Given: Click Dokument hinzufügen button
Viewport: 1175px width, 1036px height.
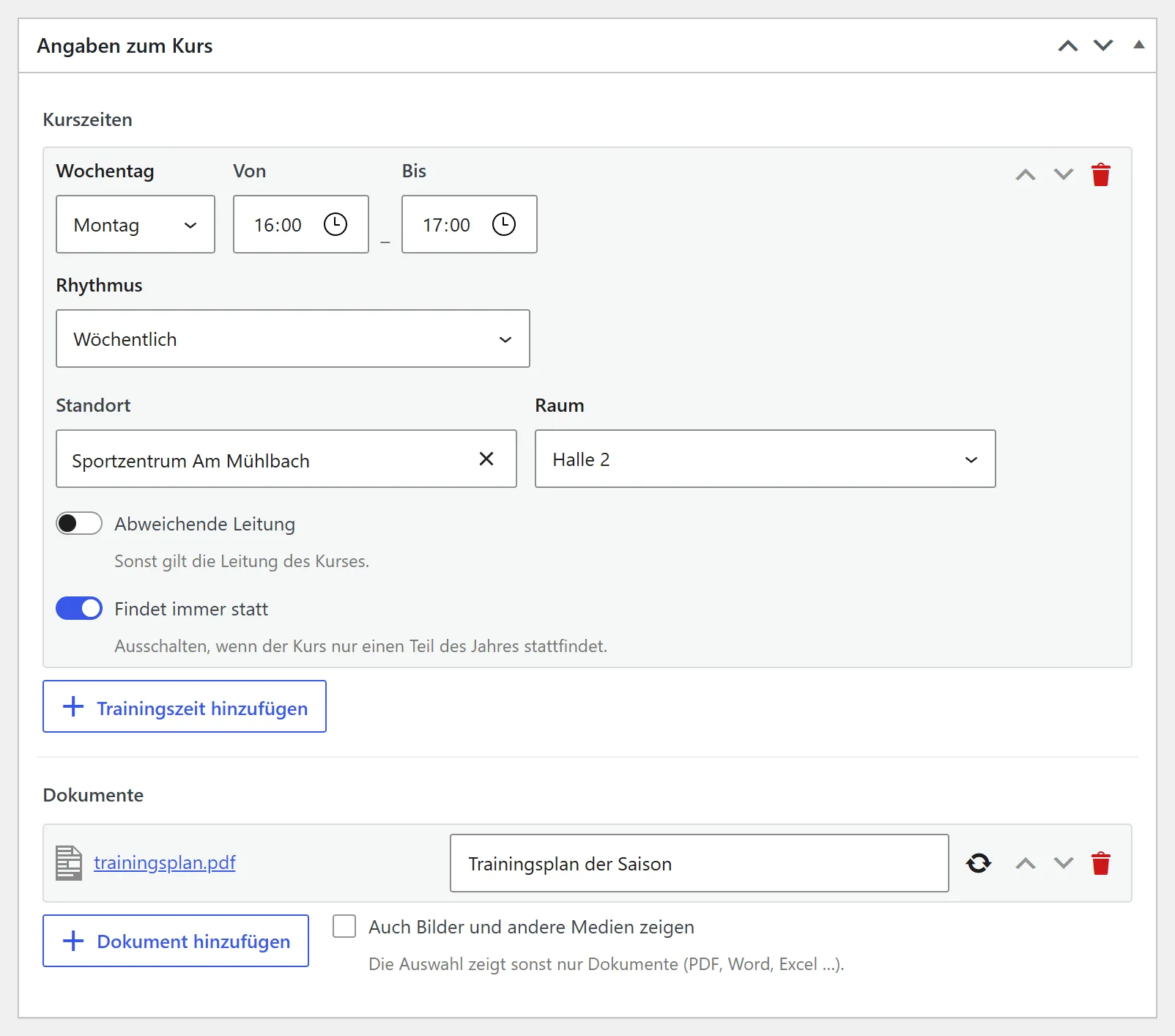Looking at the screenshot, I should [x=176, y=941].
